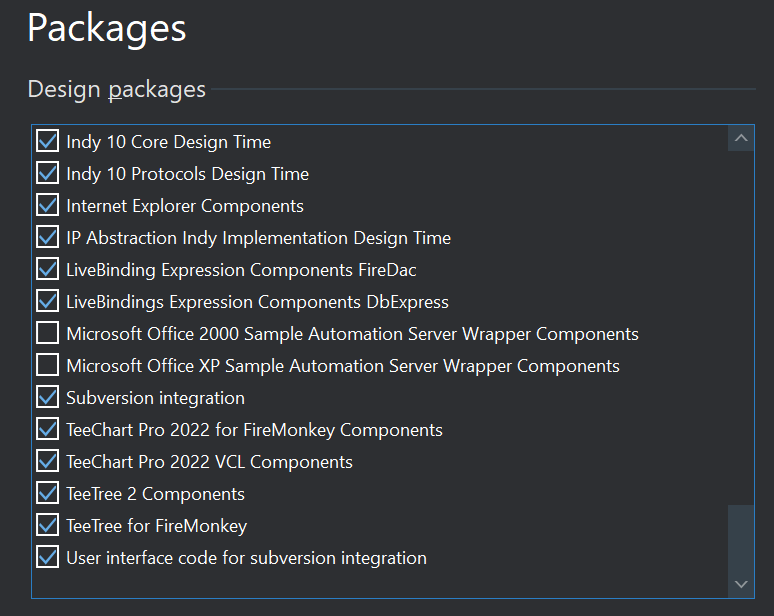The image size is (774, 616).
Task: Uncheck Subversion integration checkbox
Action: [47, 397]
